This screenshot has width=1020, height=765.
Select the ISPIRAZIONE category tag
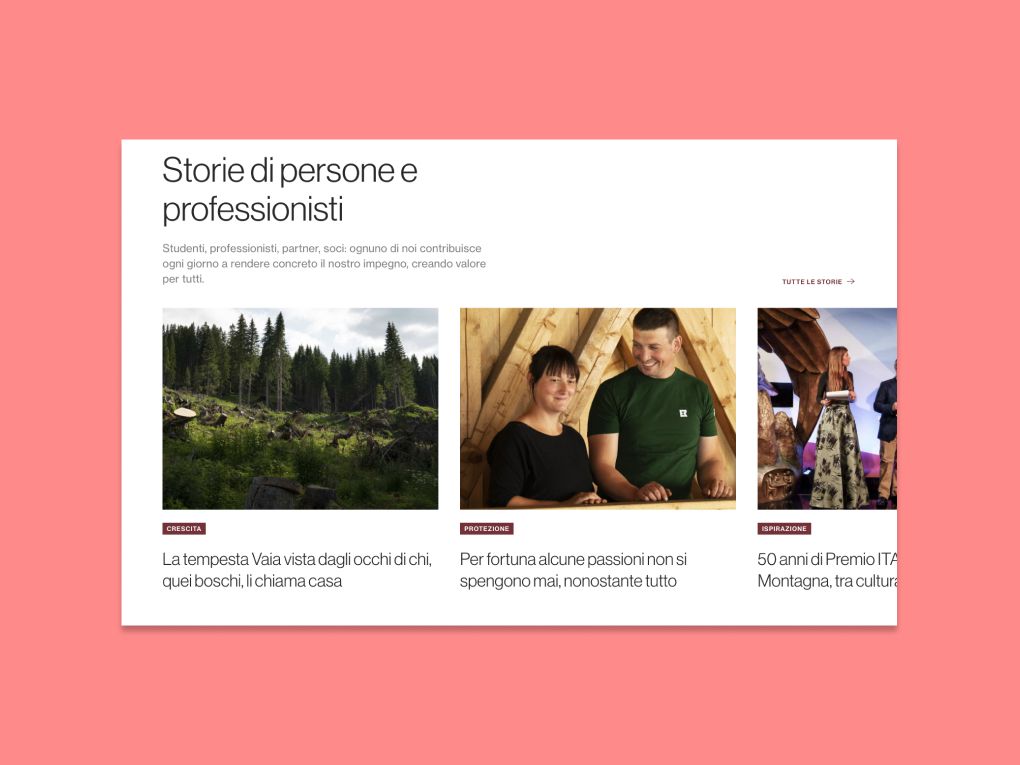(x=784, y=529)
